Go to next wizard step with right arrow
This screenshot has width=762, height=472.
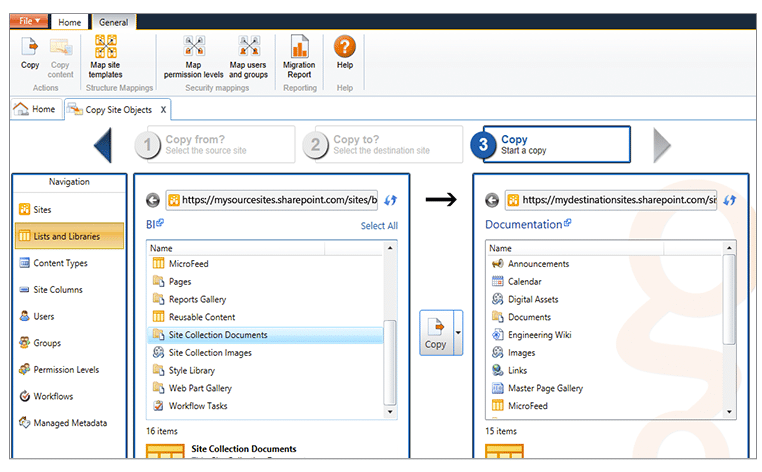(x=662, y=145)
